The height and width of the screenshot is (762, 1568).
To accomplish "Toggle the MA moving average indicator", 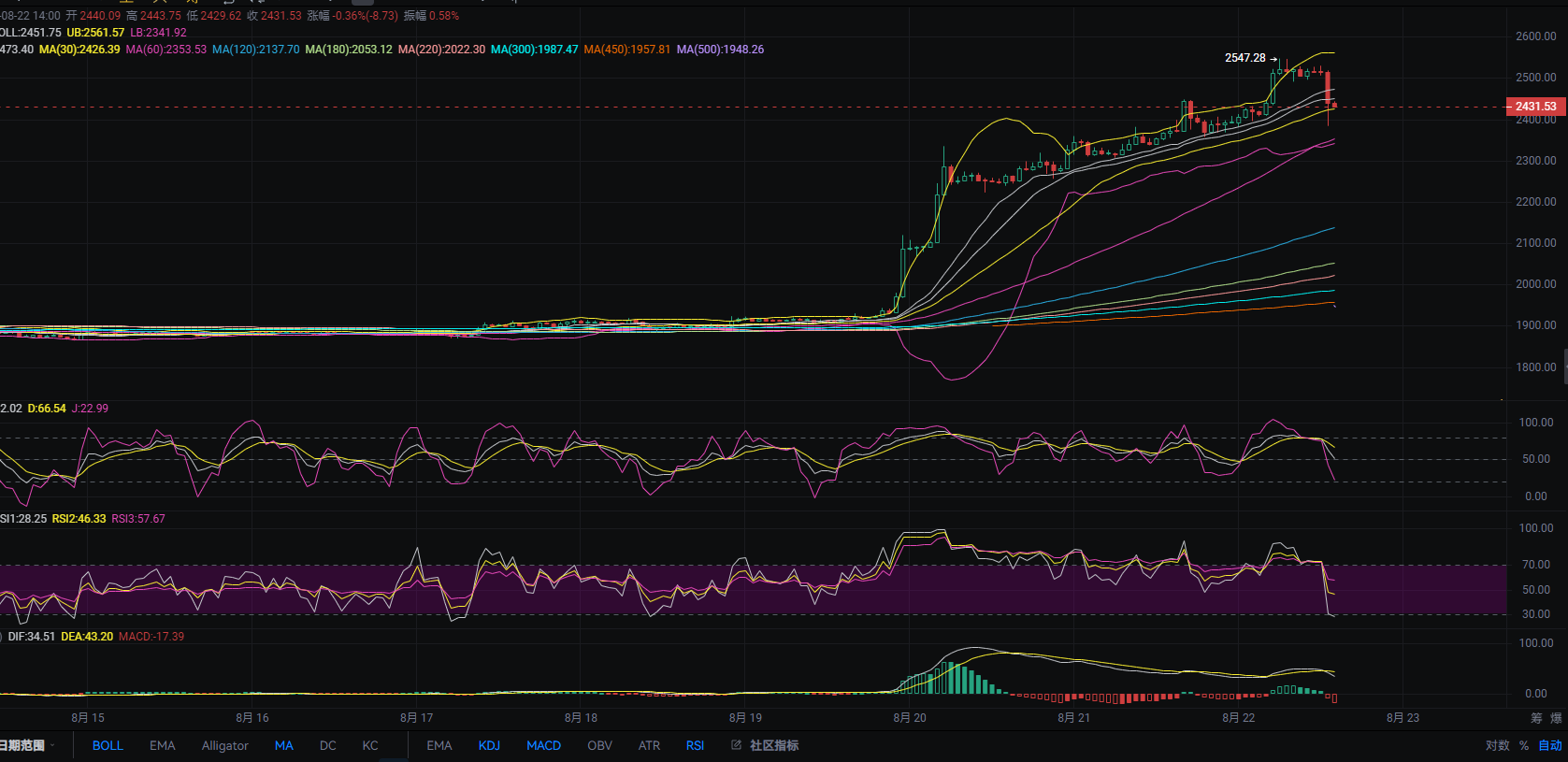I will [x=284, y=745].
